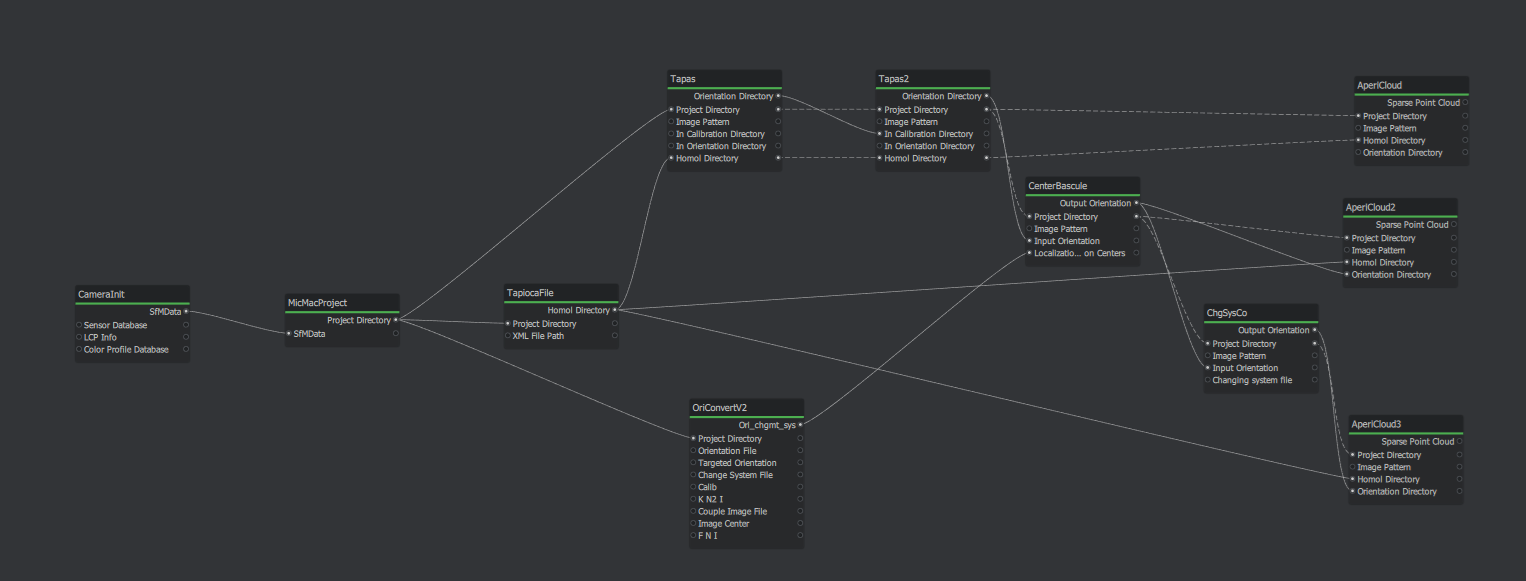Click In Calibration Directory label on Tapas

pos(720,134)
